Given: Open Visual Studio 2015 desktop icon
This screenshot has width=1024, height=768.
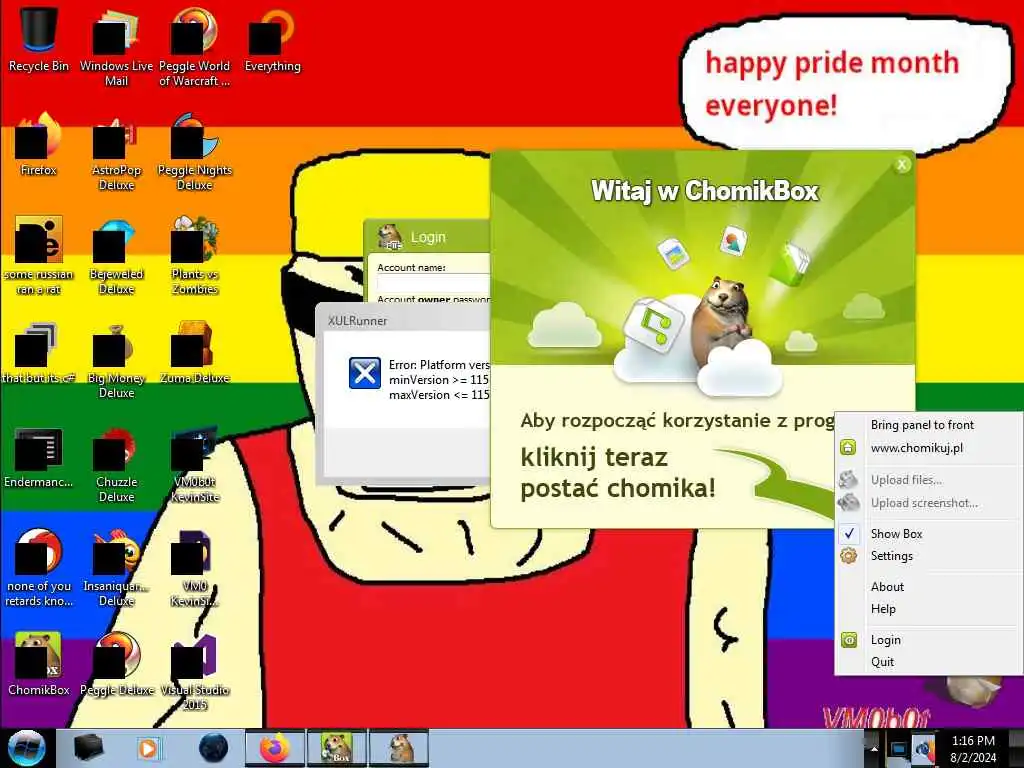Looking at the screenshot, I should tap(194, 671).
